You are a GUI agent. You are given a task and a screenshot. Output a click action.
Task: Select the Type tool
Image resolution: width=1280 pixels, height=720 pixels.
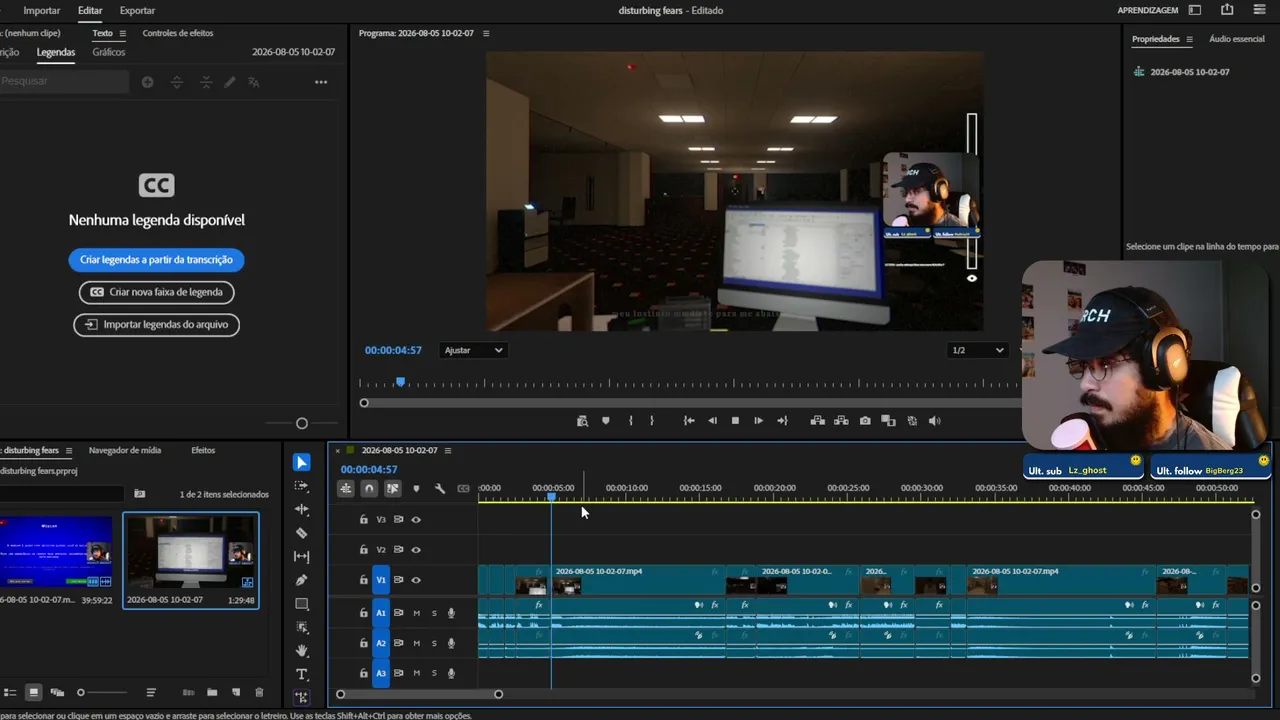point(302,675)
